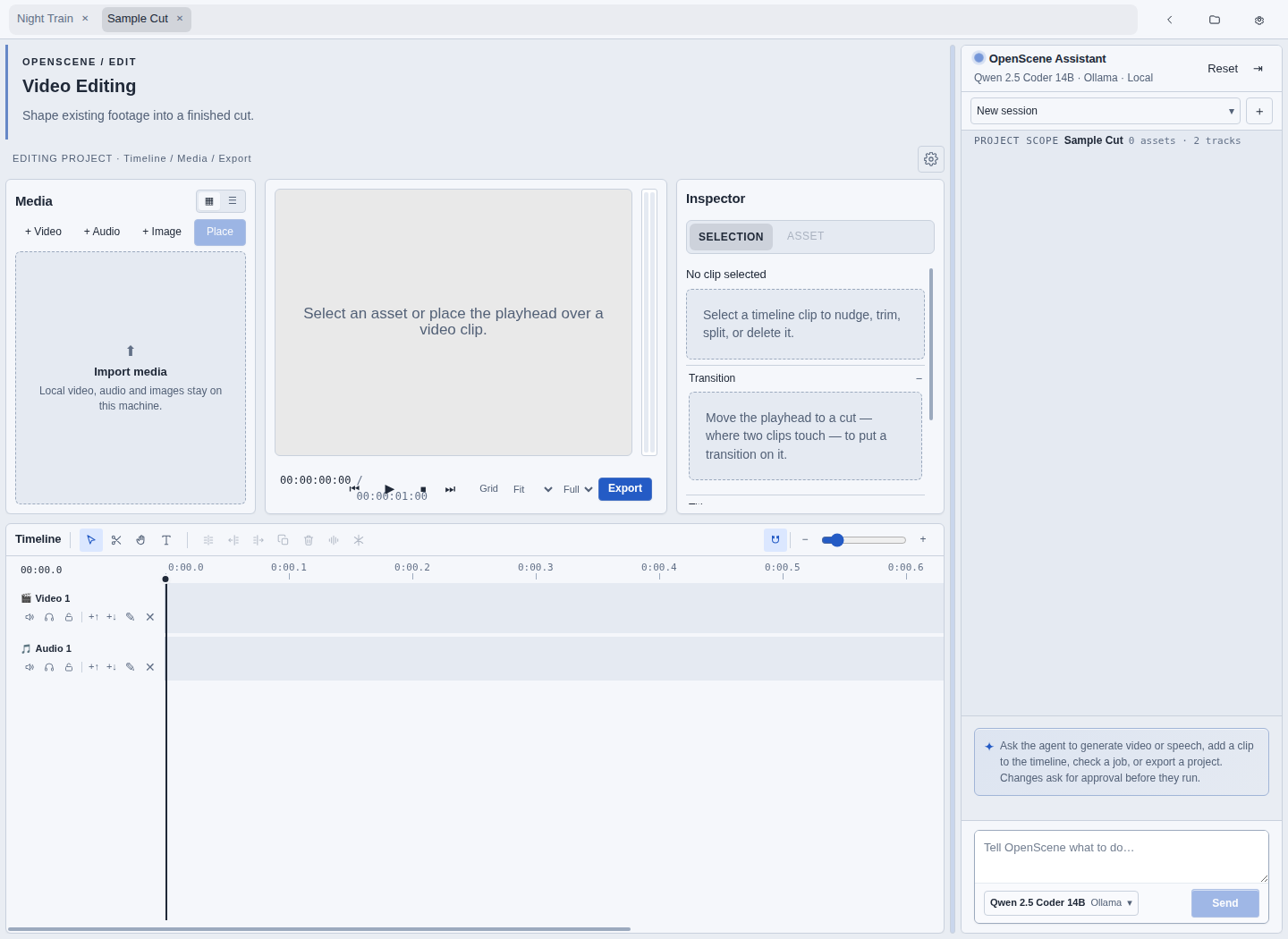Pick the text tool in Timeline toolbar
The image size is (1288, 939).
click(x=166, y=540)
